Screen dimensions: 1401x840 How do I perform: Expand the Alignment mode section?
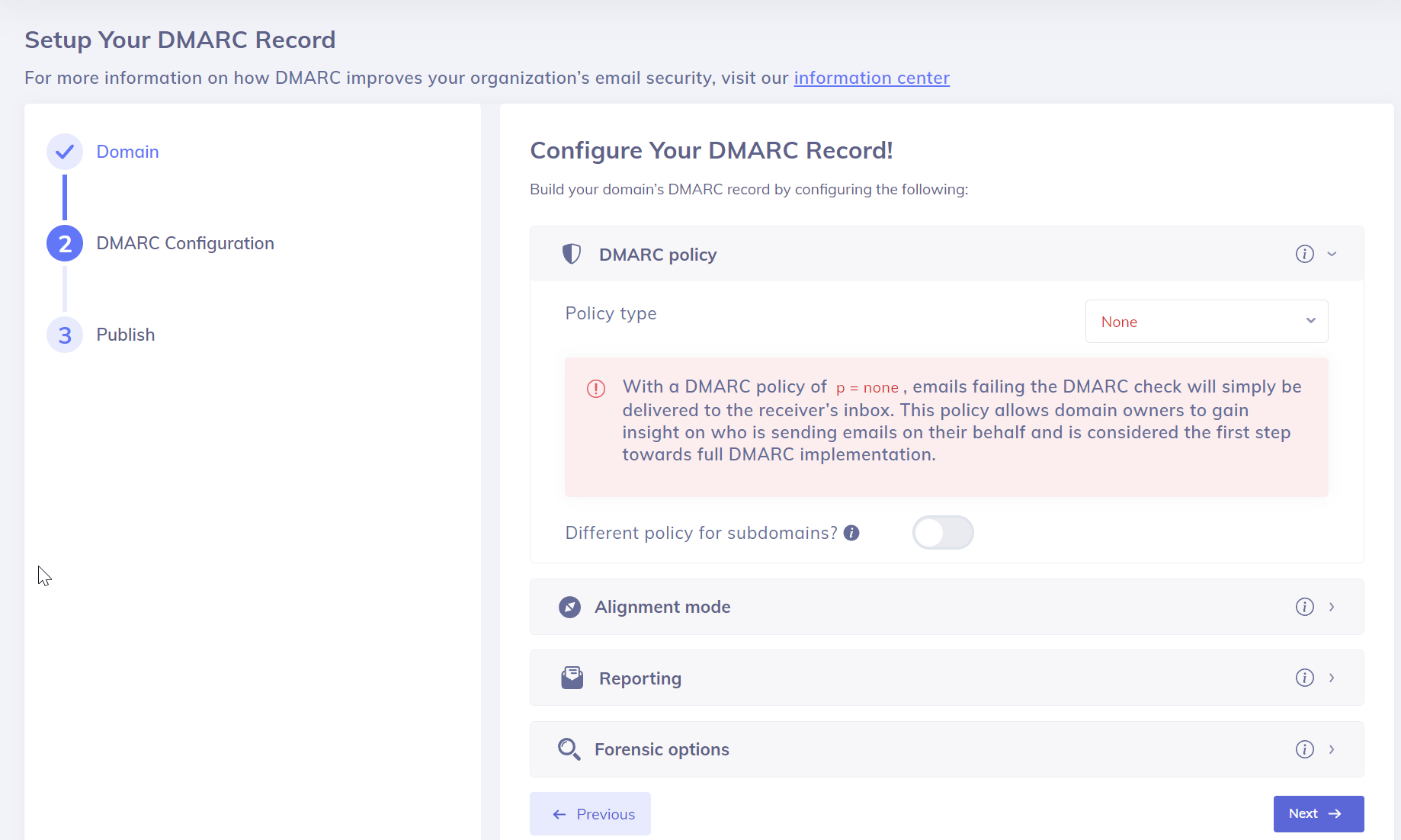[x=1332, y=607]
